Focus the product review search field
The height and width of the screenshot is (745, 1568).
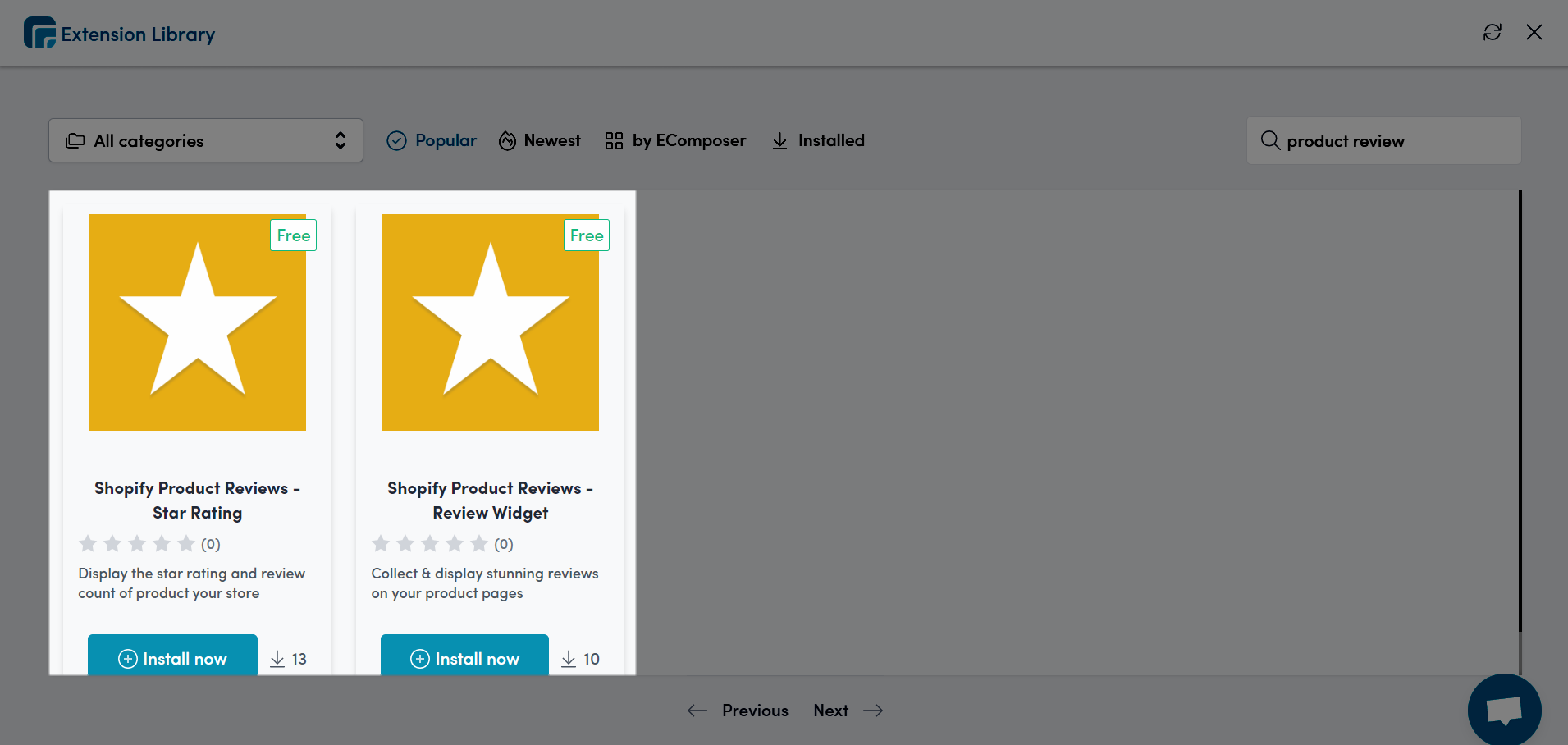point(1384,140)
